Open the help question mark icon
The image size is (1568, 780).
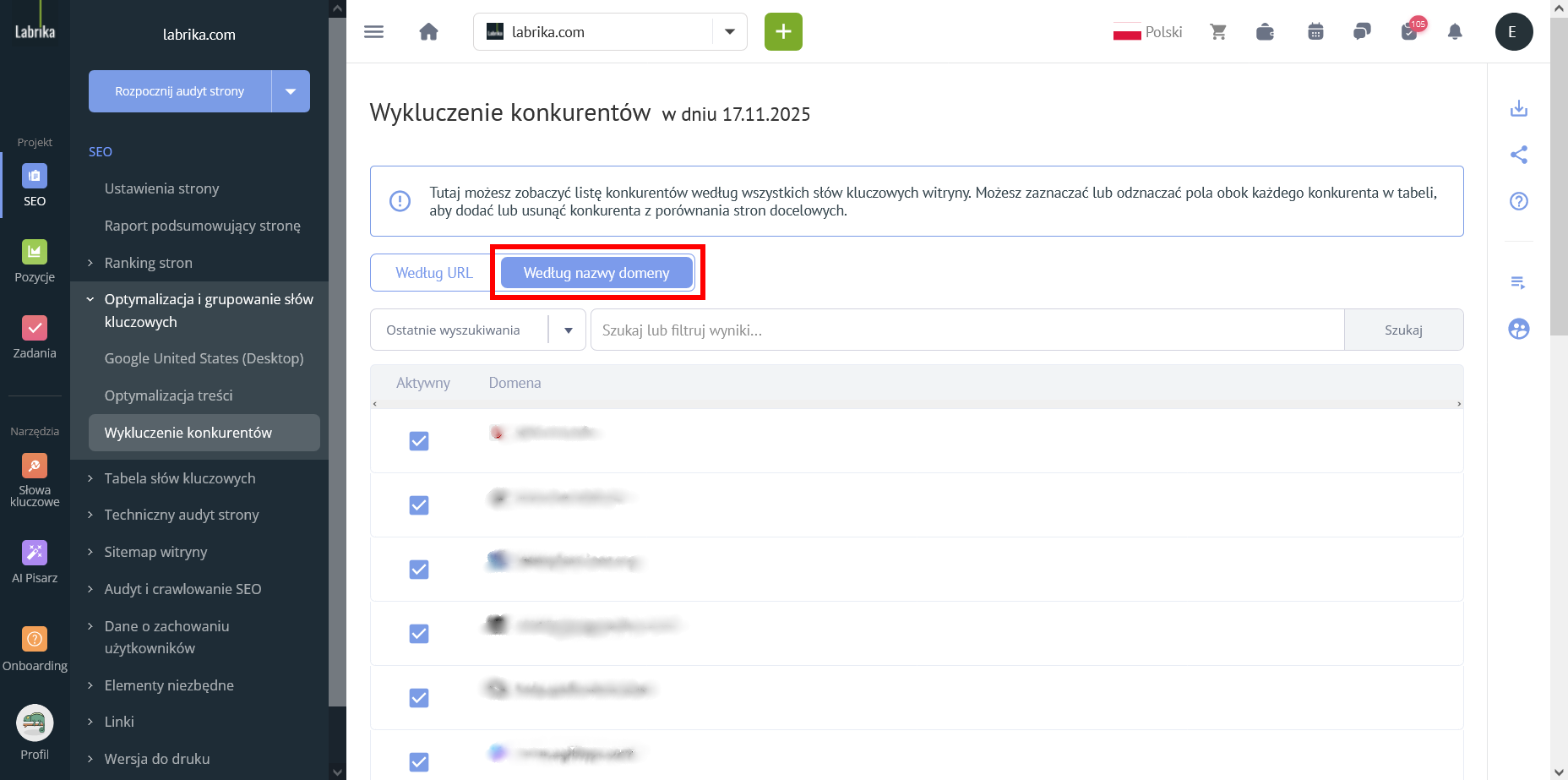pyautogui.click(x=1518, y=201)
